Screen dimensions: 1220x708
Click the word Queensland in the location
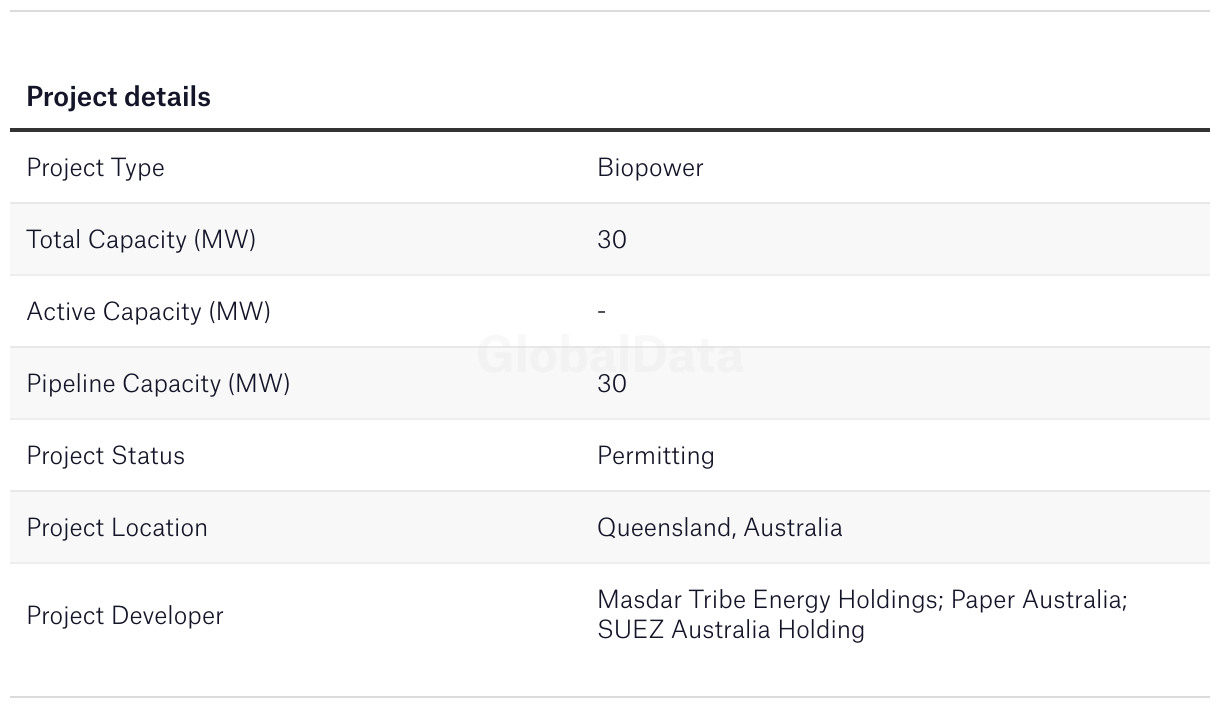click(664, 528)
